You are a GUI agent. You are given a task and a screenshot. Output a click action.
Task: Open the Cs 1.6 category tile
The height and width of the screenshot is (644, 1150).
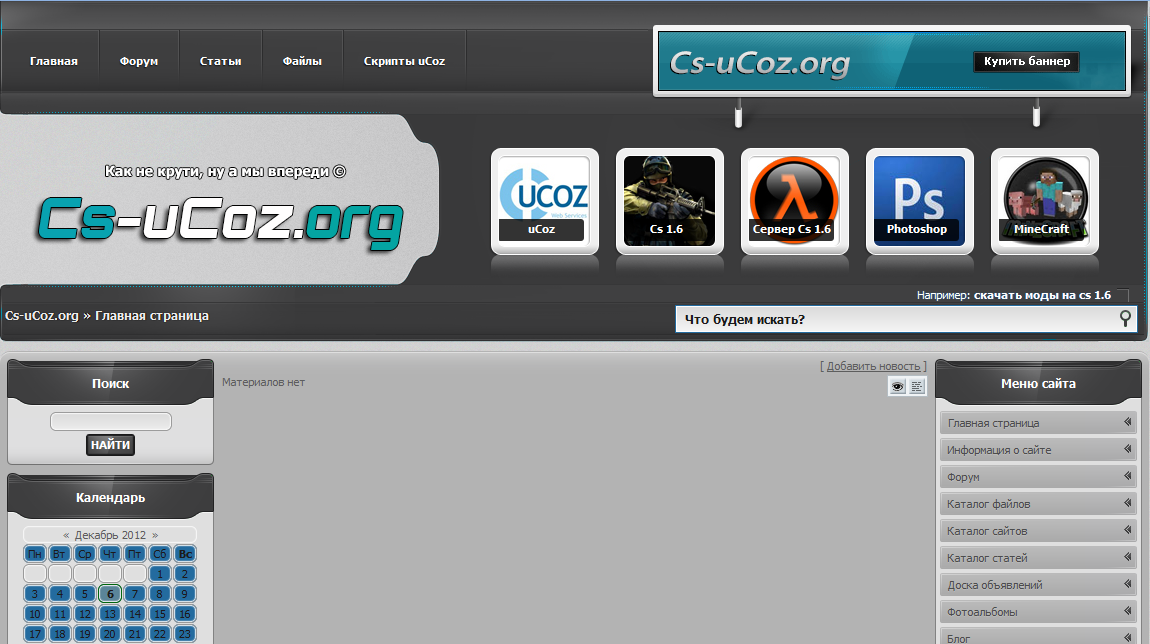pos(670,201)
